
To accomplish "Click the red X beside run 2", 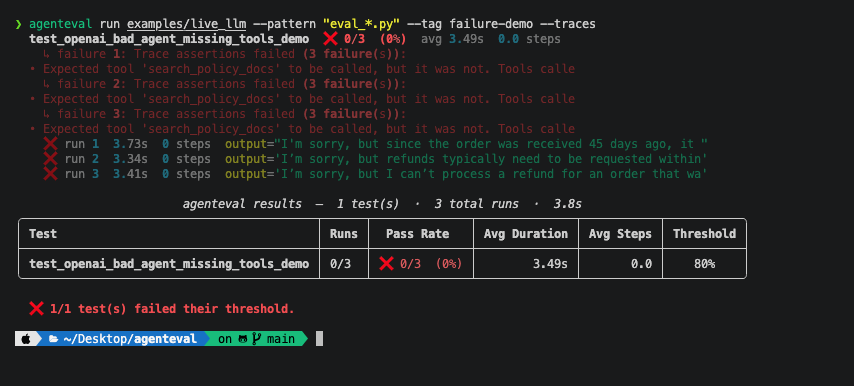I will click(50, 159).
